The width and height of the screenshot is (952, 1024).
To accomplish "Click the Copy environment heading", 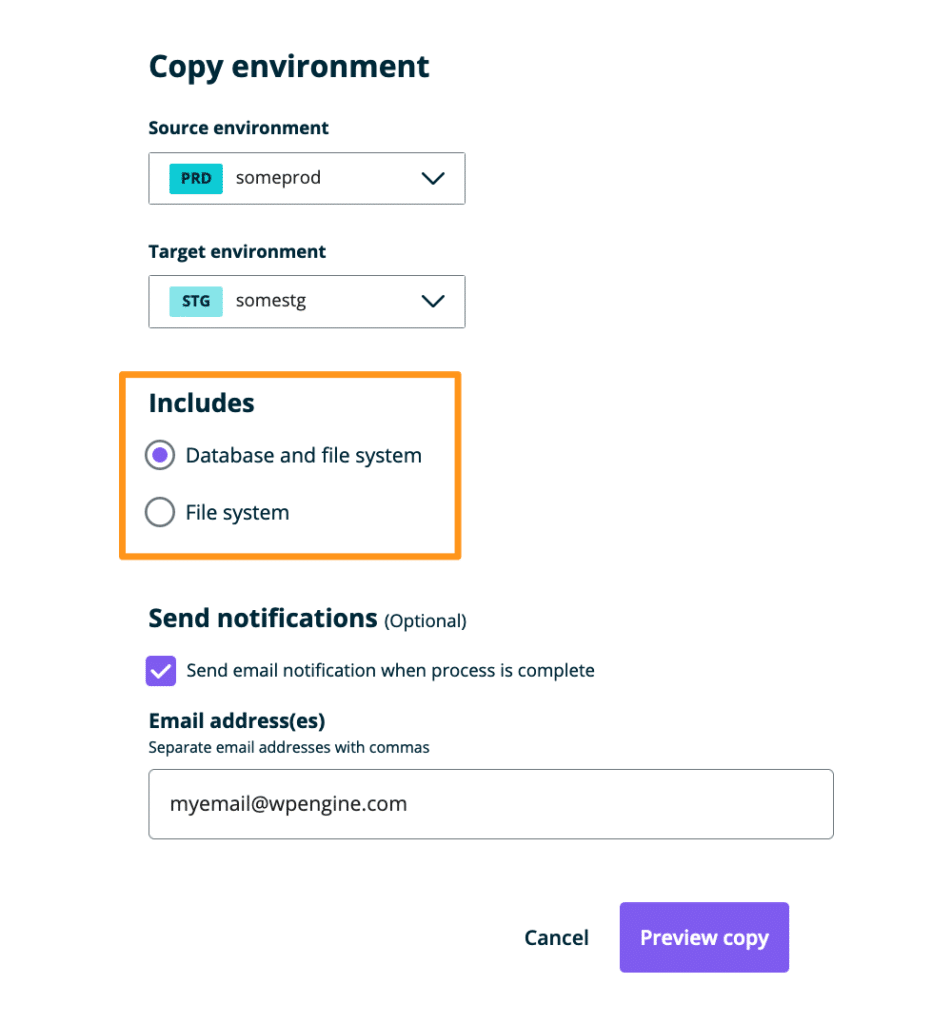I will 289,67.
